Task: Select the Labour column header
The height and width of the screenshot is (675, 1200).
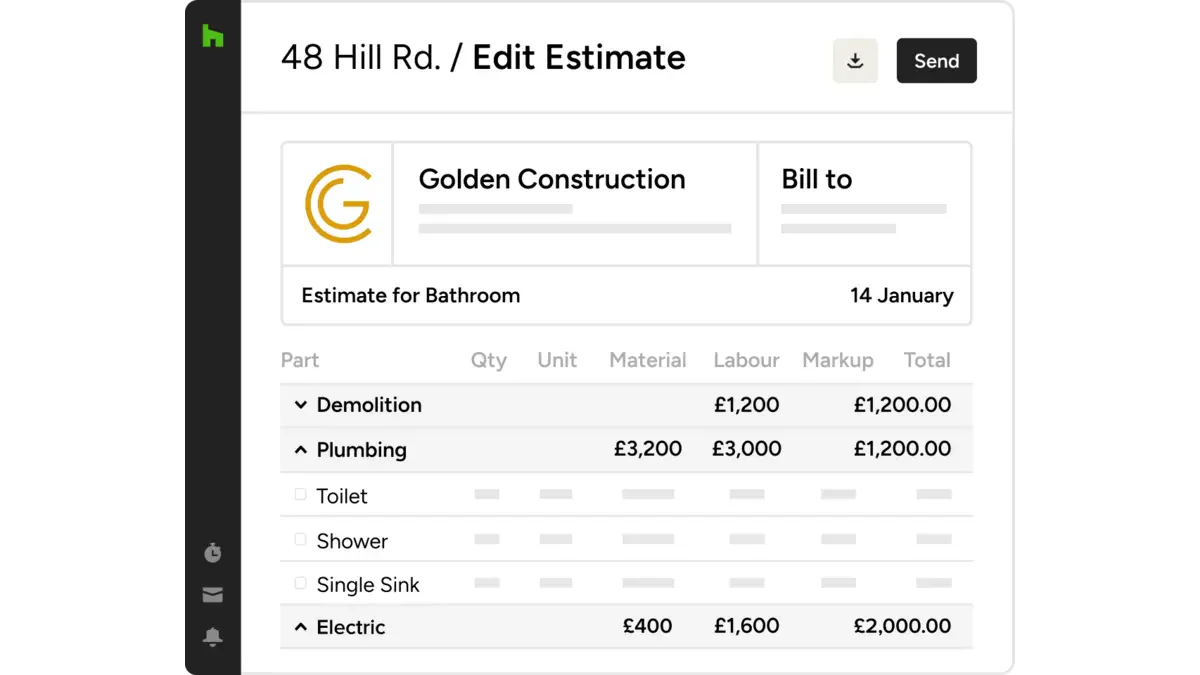Action: (746, 360)
